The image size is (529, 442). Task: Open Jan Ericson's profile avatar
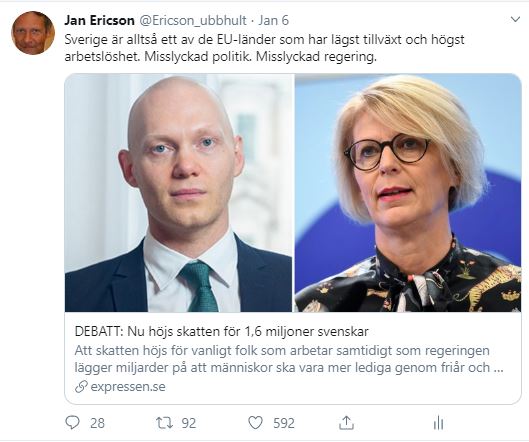(33, 33)
